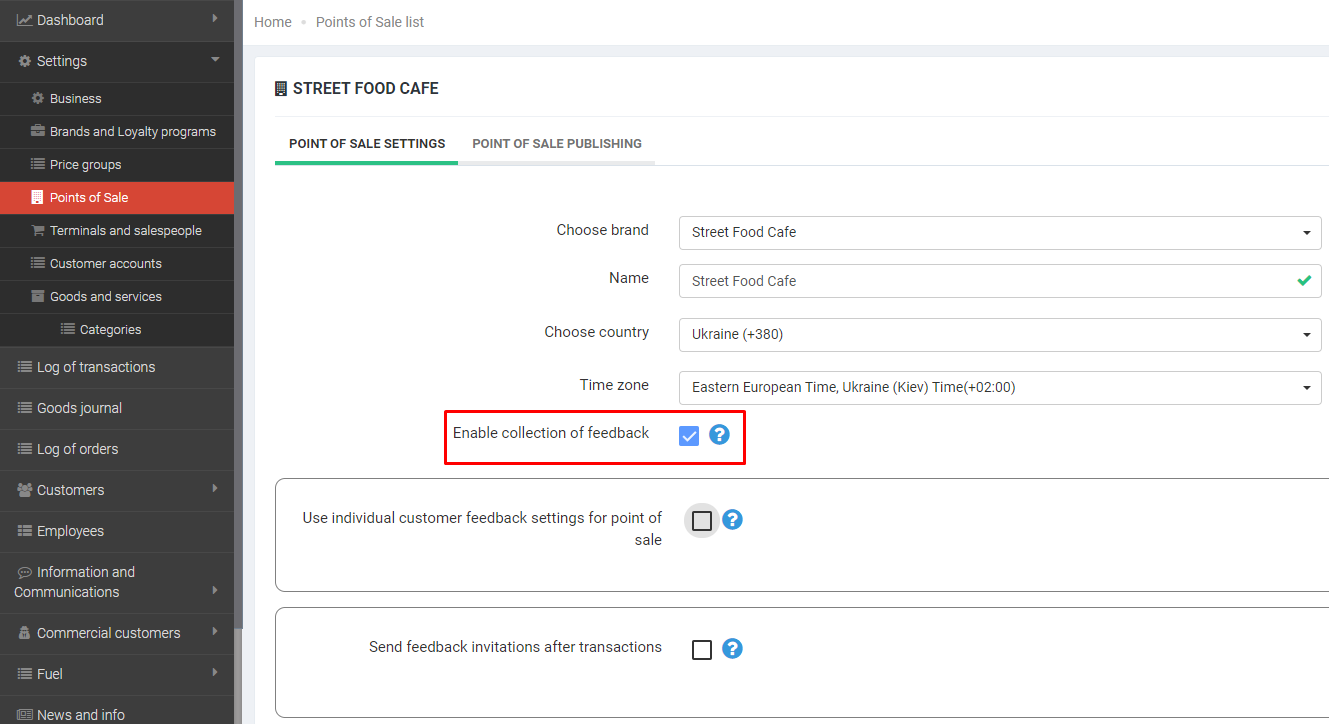Screen dimensions: 1329x724
Task: Open the Choose country dropdown
Action: point(999,335)
